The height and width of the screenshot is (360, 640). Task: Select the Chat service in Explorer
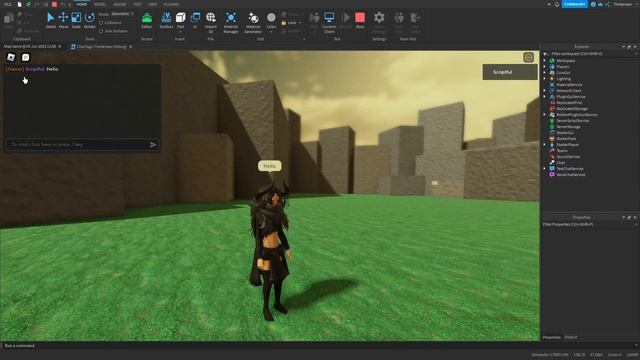(558, 162)
